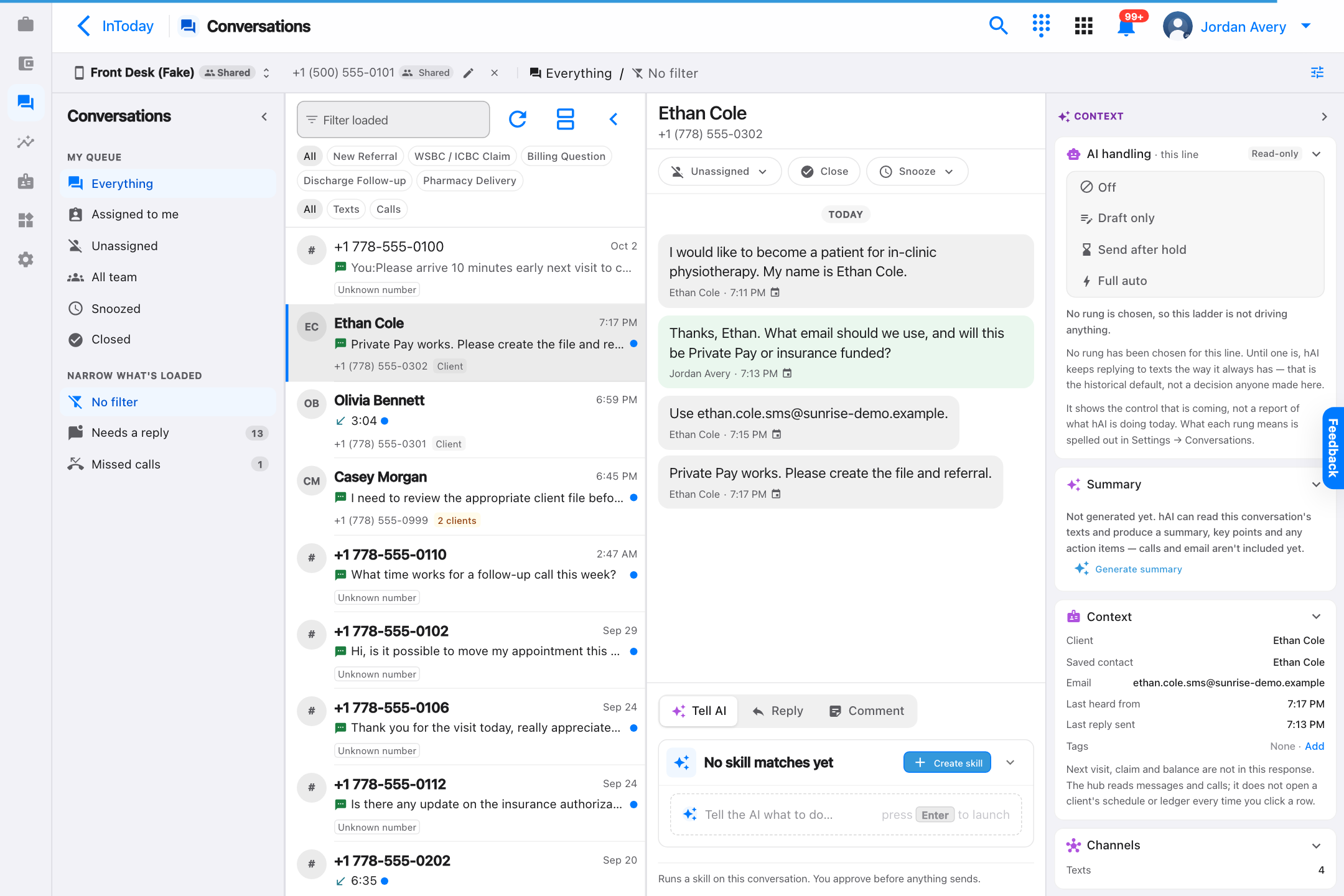Click the pencil edit icon beside phone number
Screen dimensions: 1344x896
click(469, 73)
